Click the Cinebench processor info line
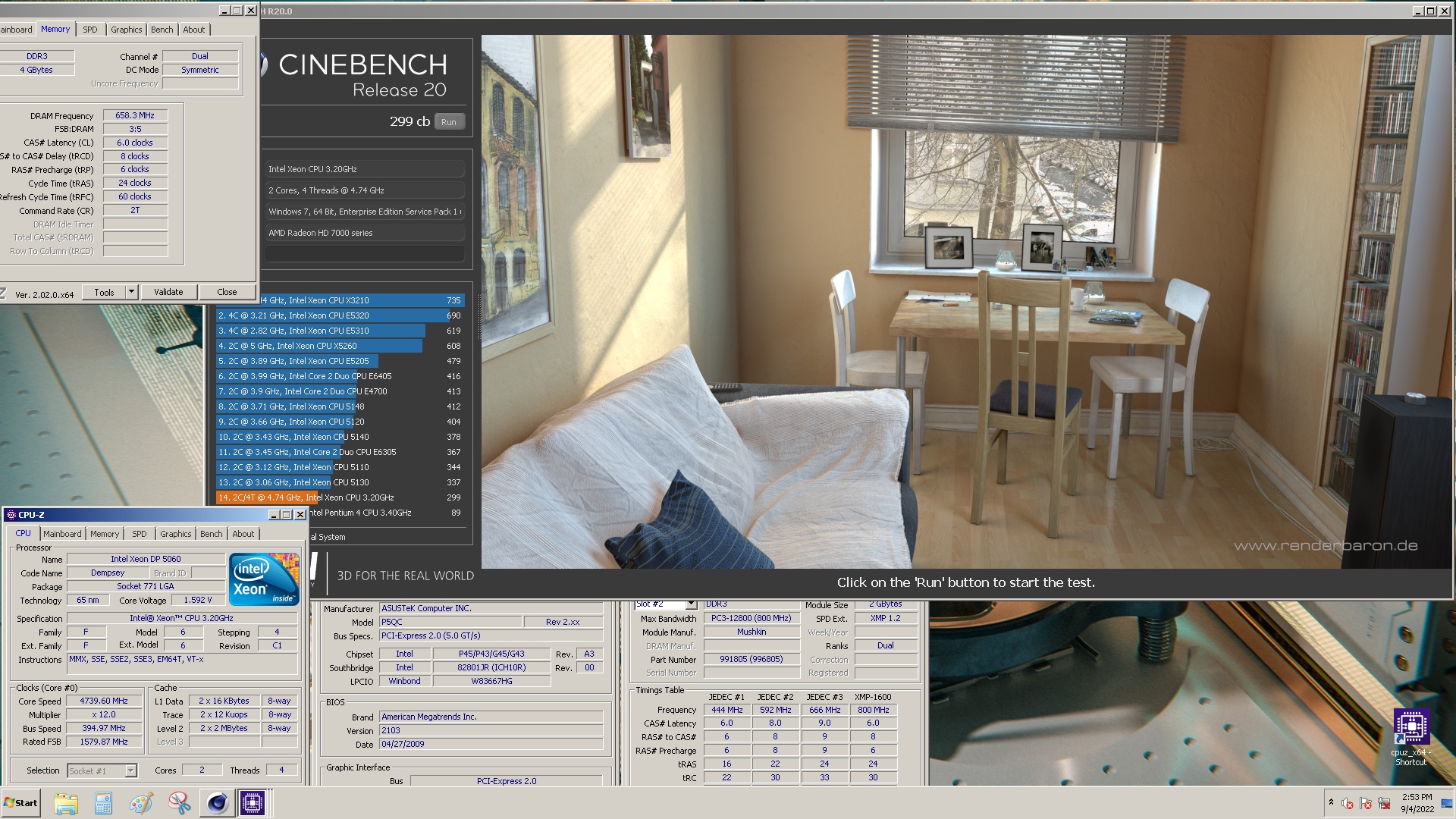 click(364, 169)
